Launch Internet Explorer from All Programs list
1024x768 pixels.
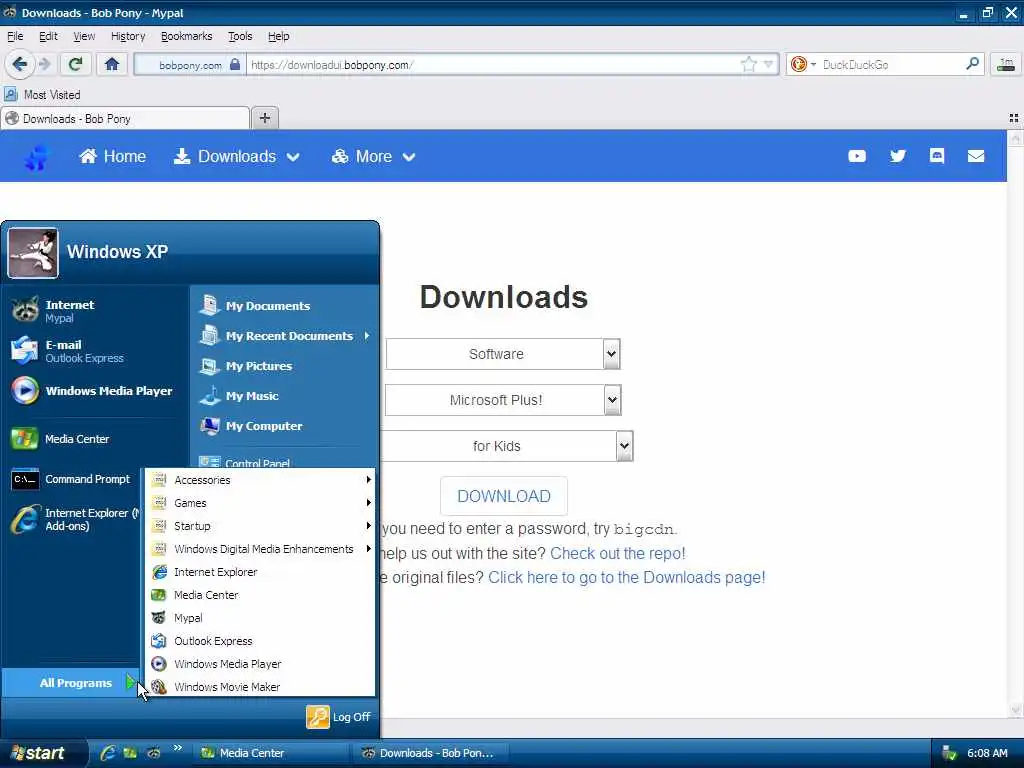[261, 572]
